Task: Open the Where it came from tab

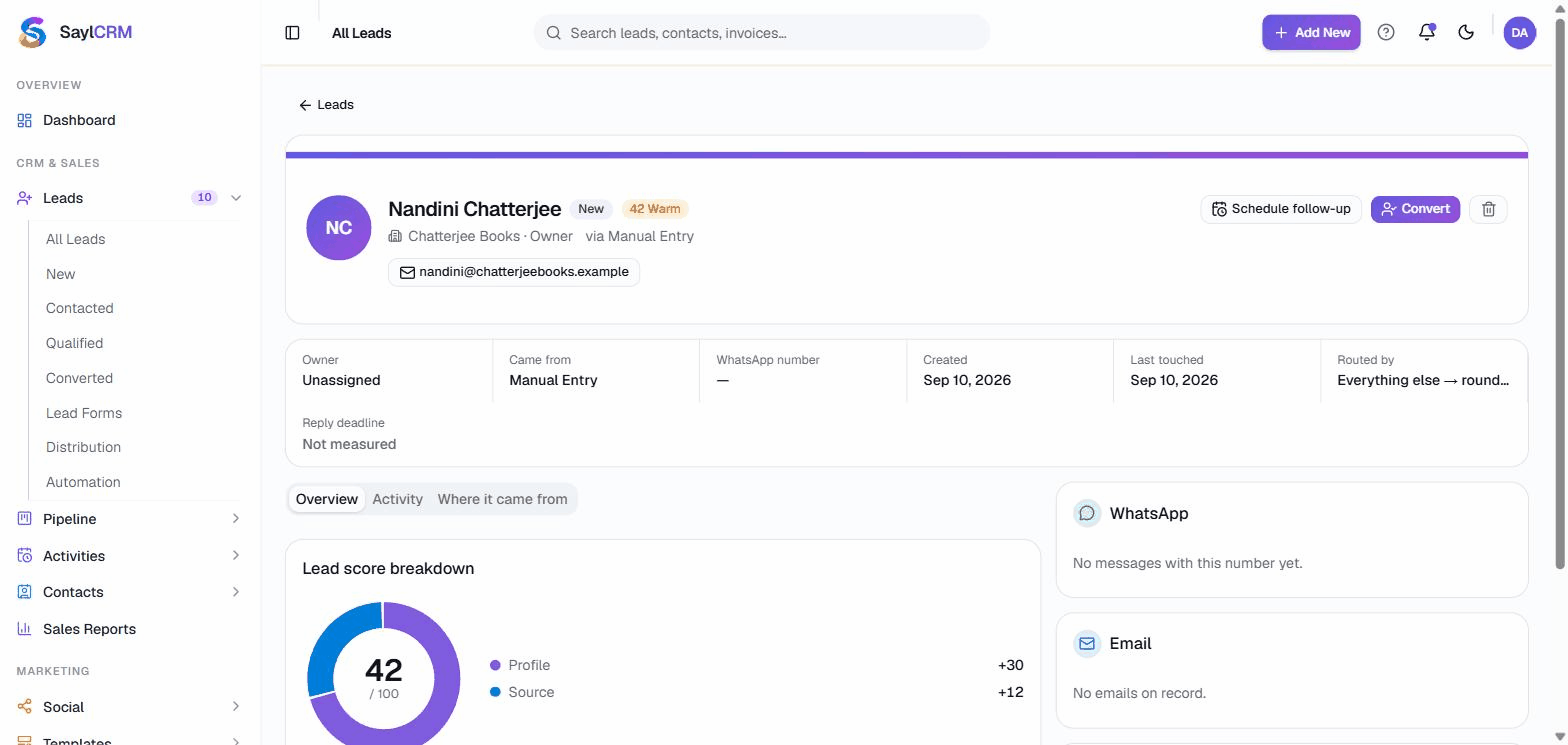Action: pyautogui.click(x=502, y=499)
